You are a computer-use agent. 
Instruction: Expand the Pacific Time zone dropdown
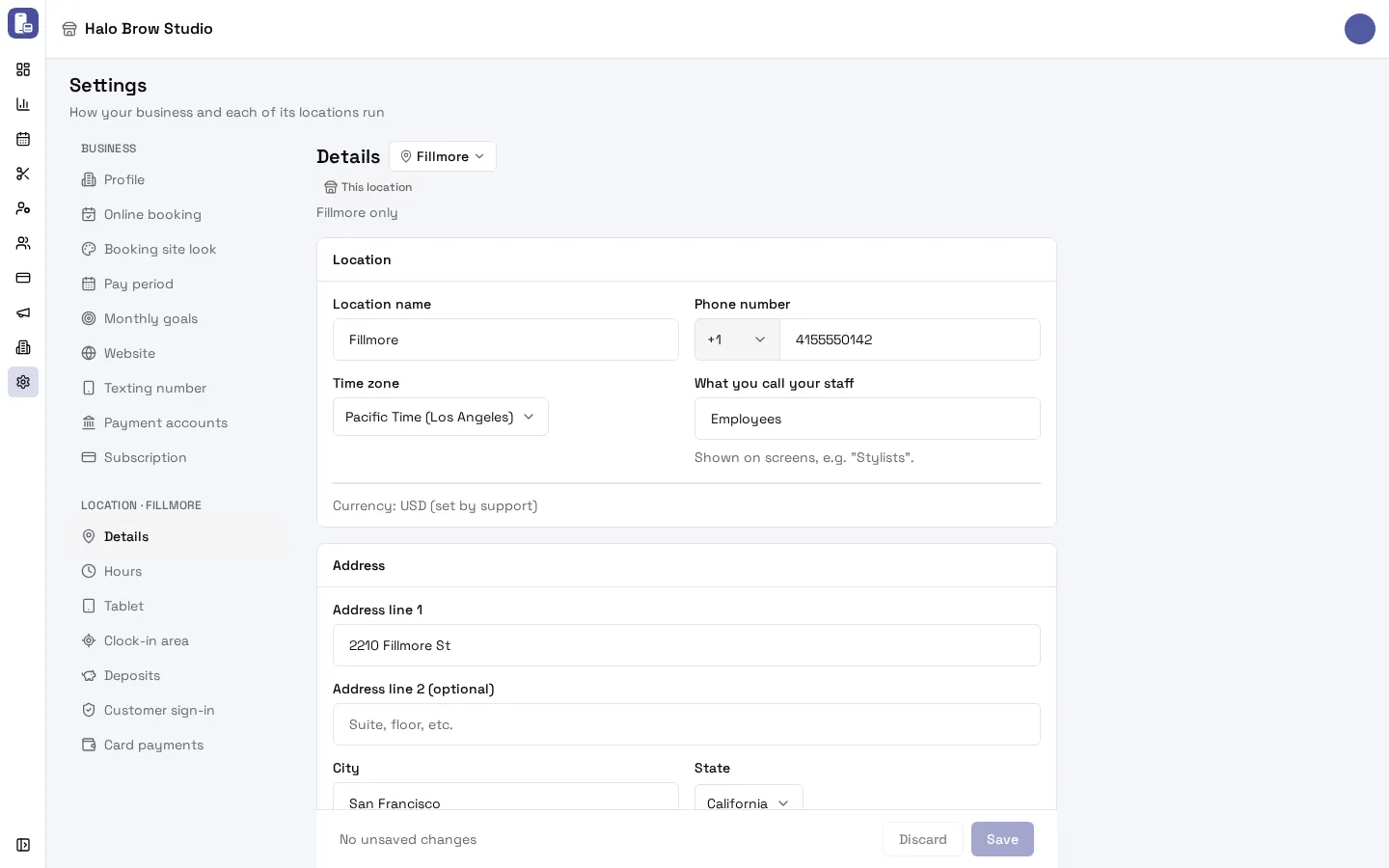pyautogui.click(x=441, y=417)
